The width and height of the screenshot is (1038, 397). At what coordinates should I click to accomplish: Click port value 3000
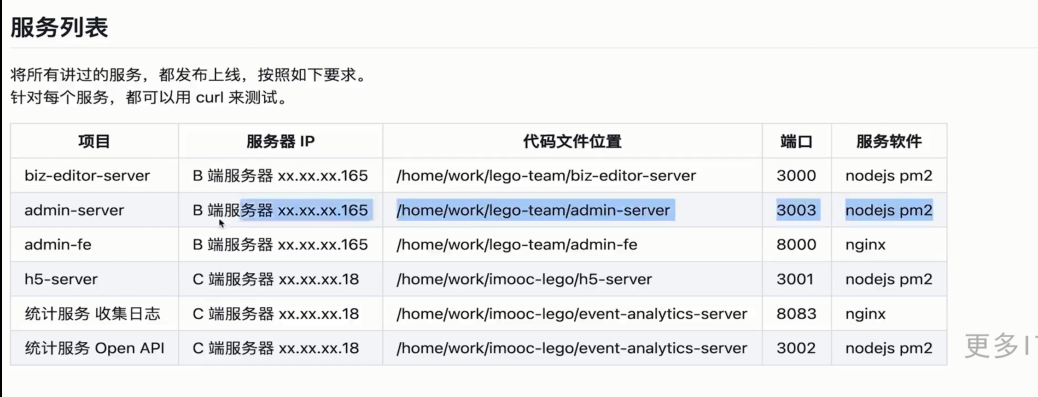796,176
